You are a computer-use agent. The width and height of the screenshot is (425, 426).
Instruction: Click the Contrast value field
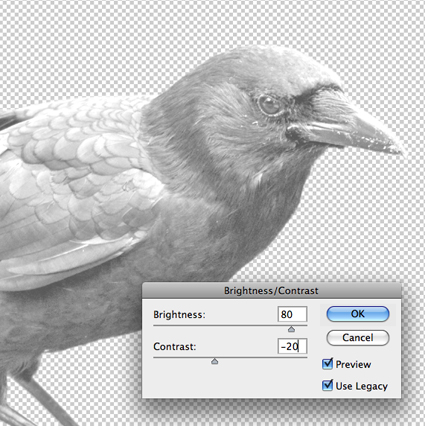pyautogui.click(x=292, y=346)
